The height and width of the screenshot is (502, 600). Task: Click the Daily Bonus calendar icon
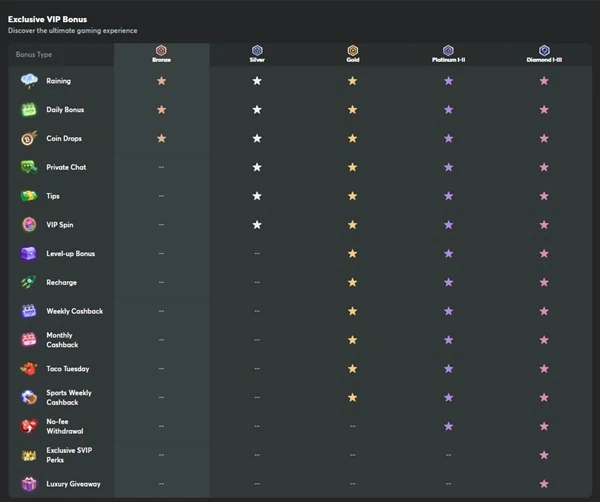coord(29,109)
